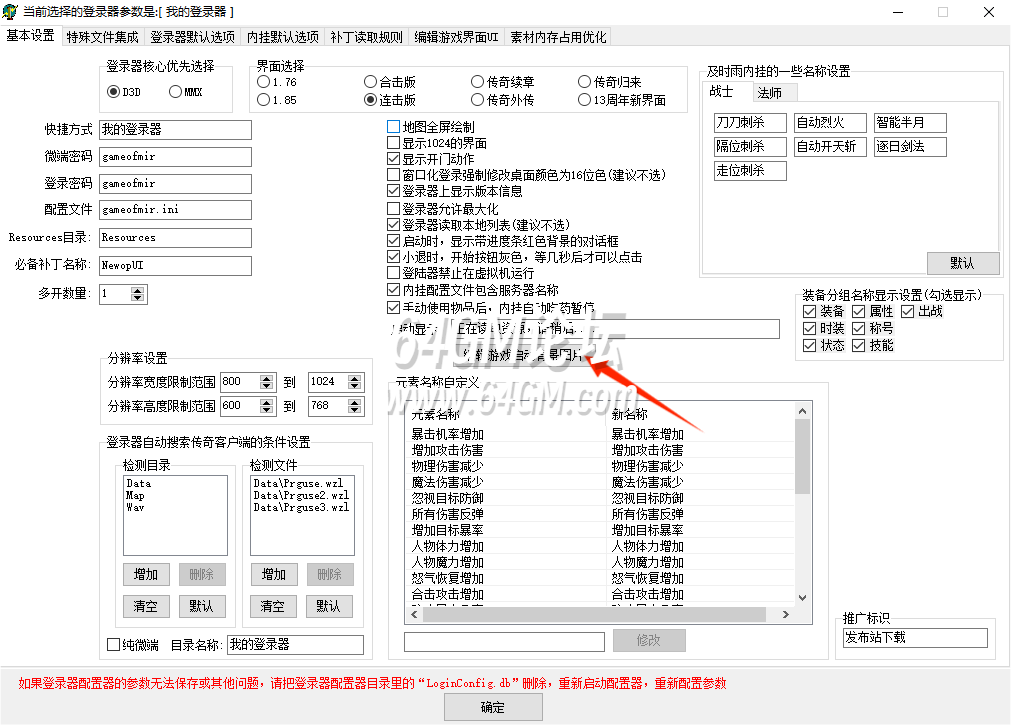The image size is (1011, 725).
Task: Click the 自动烈火 name field
Action: click(x=830, y=123)
